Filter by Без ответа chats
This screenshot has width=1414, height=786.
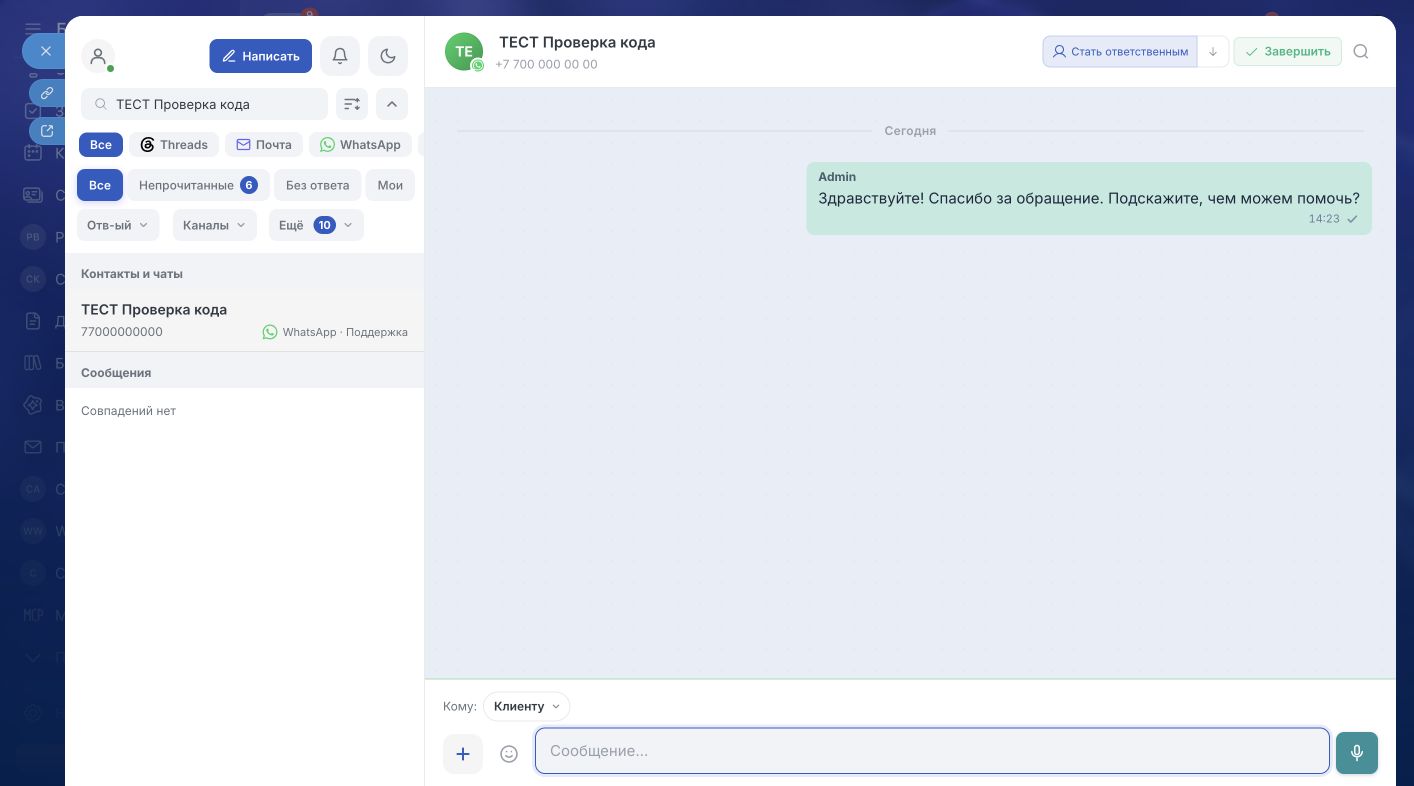click(x=318, y=185)
